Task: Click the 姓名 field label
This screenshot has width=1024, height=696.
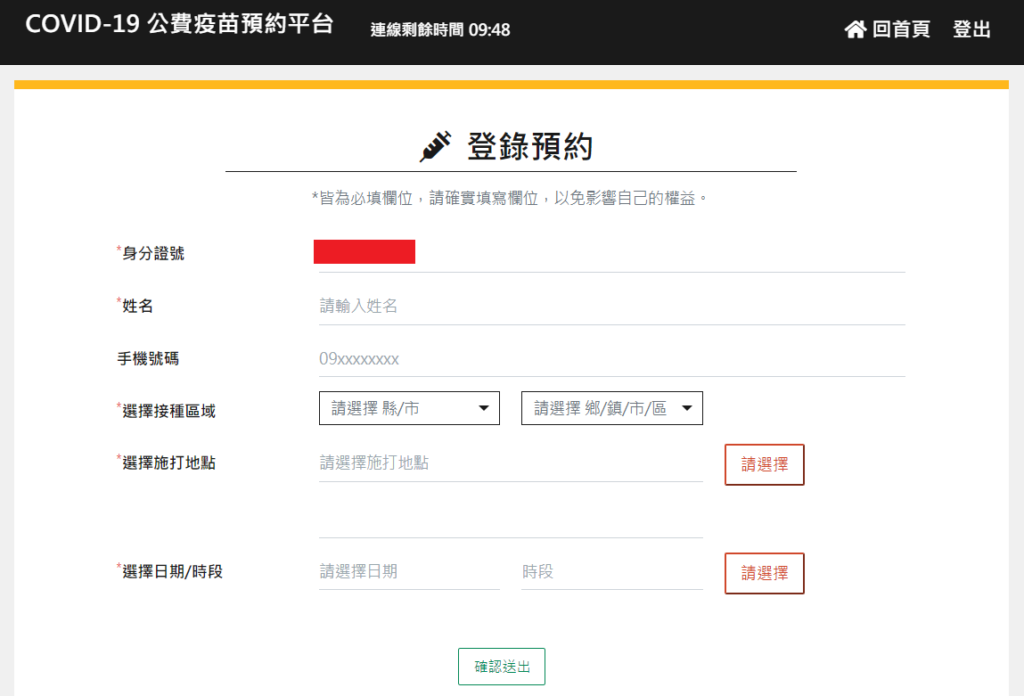Action: 137,306
